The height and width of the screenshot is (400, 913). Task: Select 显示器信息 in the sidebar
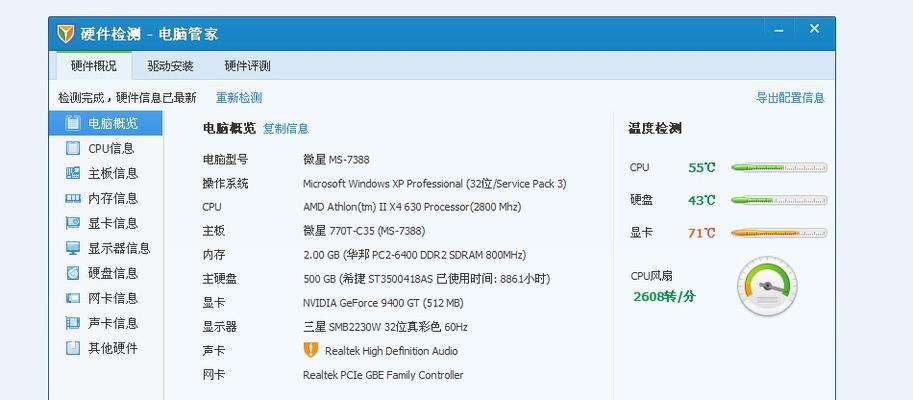click(x=105, y=249)
